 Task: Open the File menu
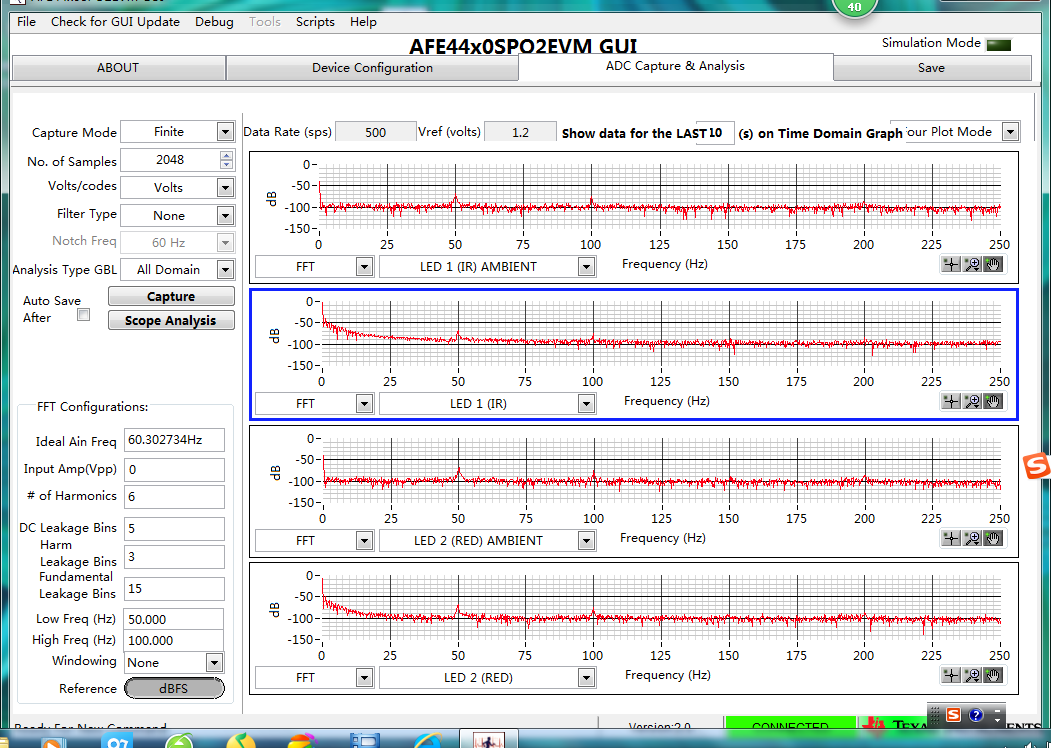26,21
